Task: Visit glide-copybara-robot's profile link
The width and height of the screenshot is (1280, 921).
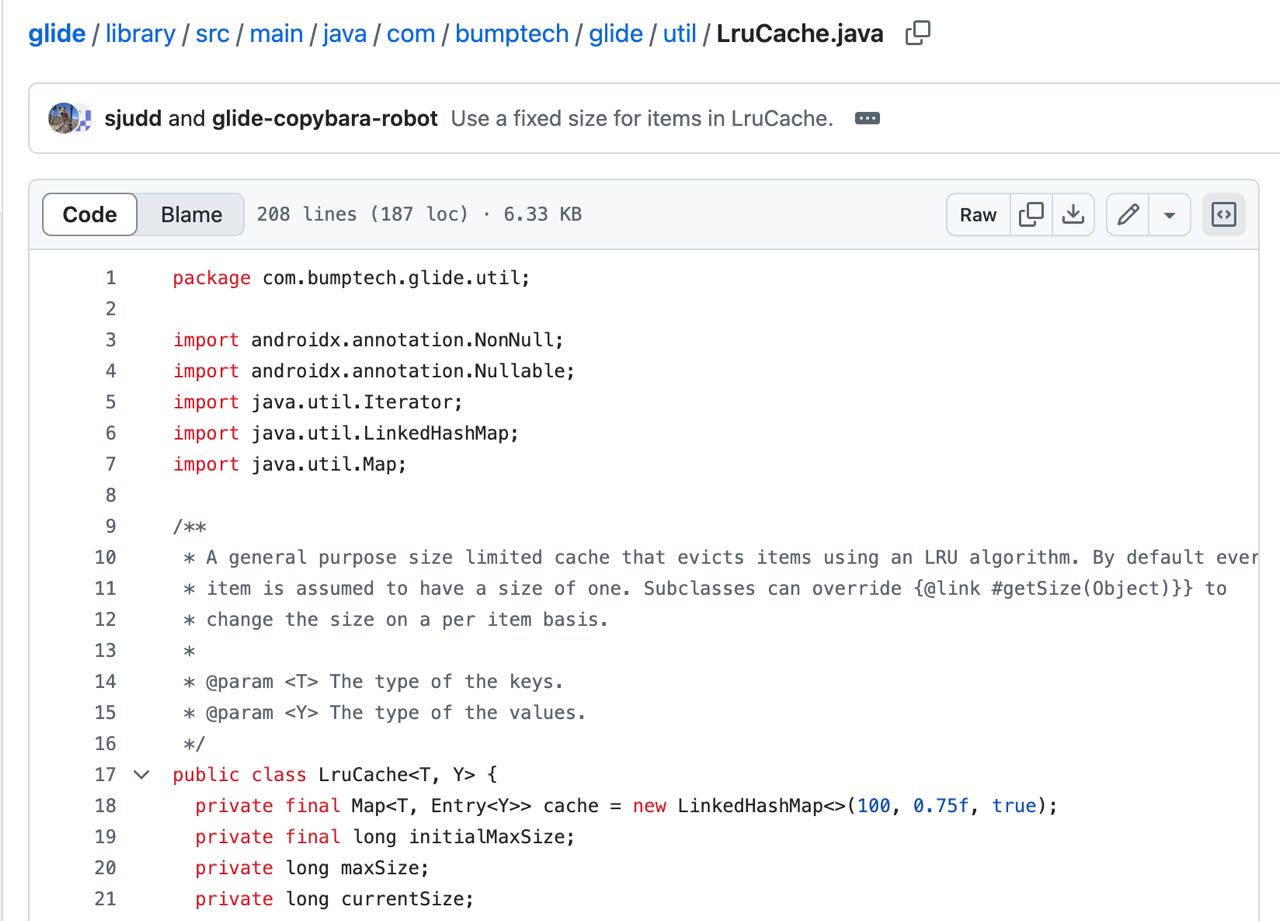Action: (x=325, y=118)
